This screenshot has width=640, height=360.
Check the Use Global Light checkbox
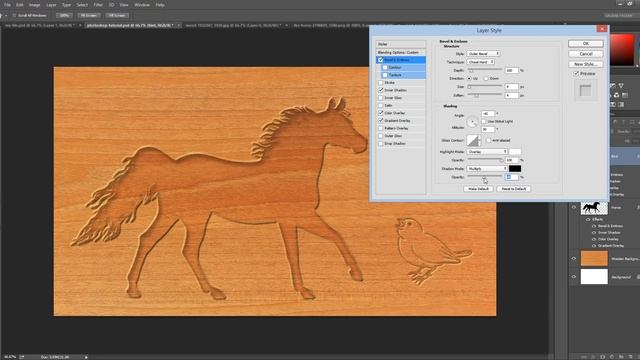tap(484, 122)
